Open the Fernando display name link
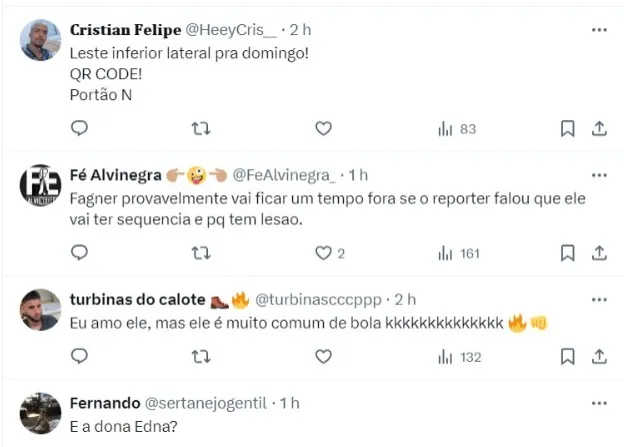Image resolution: width=624 pixels, height=447 pixels. [x=106, y=402]
